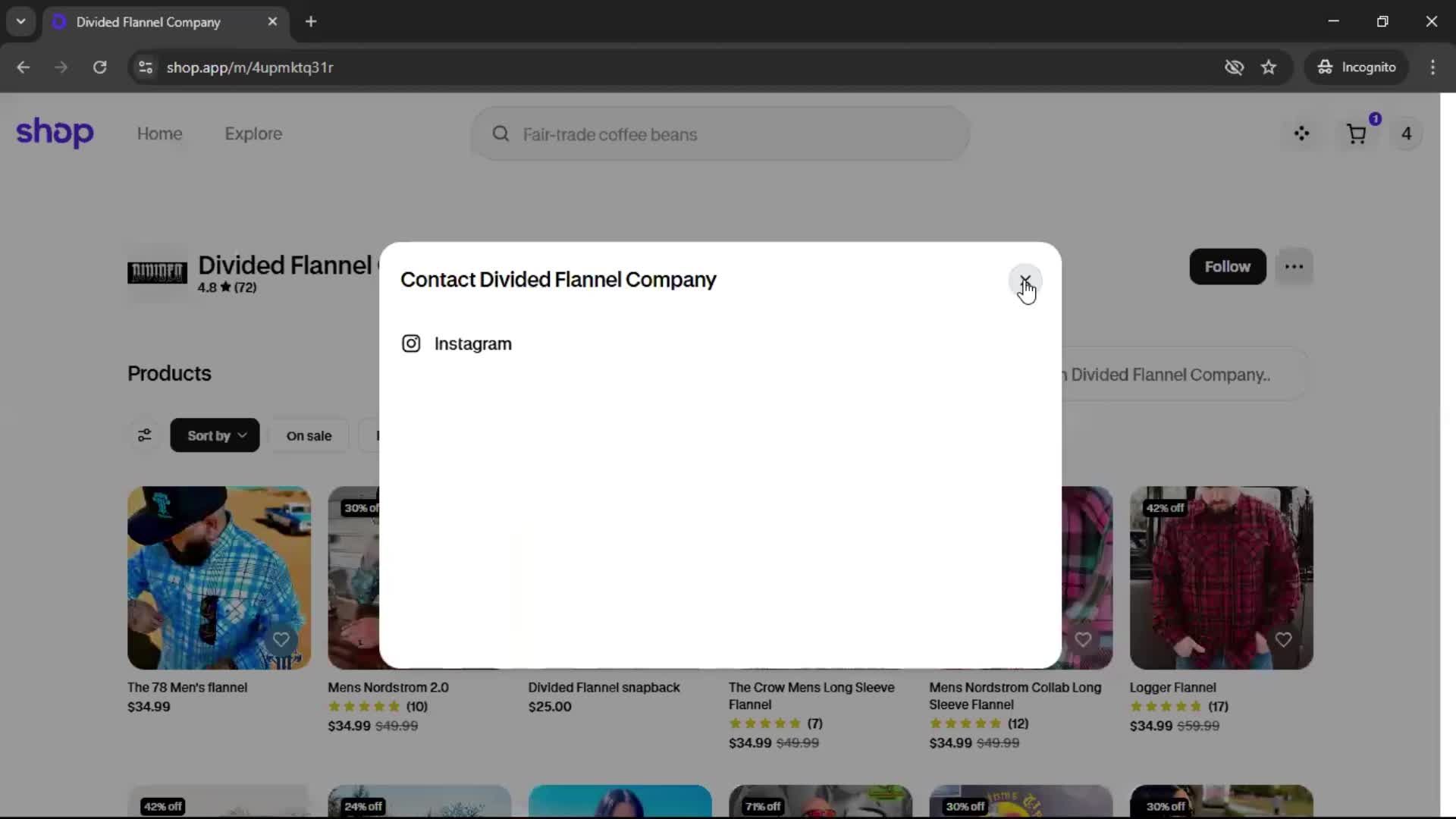Open the shopping cart icon
This screenshot has height=819, width=1456.
[x=1356, y=134]
